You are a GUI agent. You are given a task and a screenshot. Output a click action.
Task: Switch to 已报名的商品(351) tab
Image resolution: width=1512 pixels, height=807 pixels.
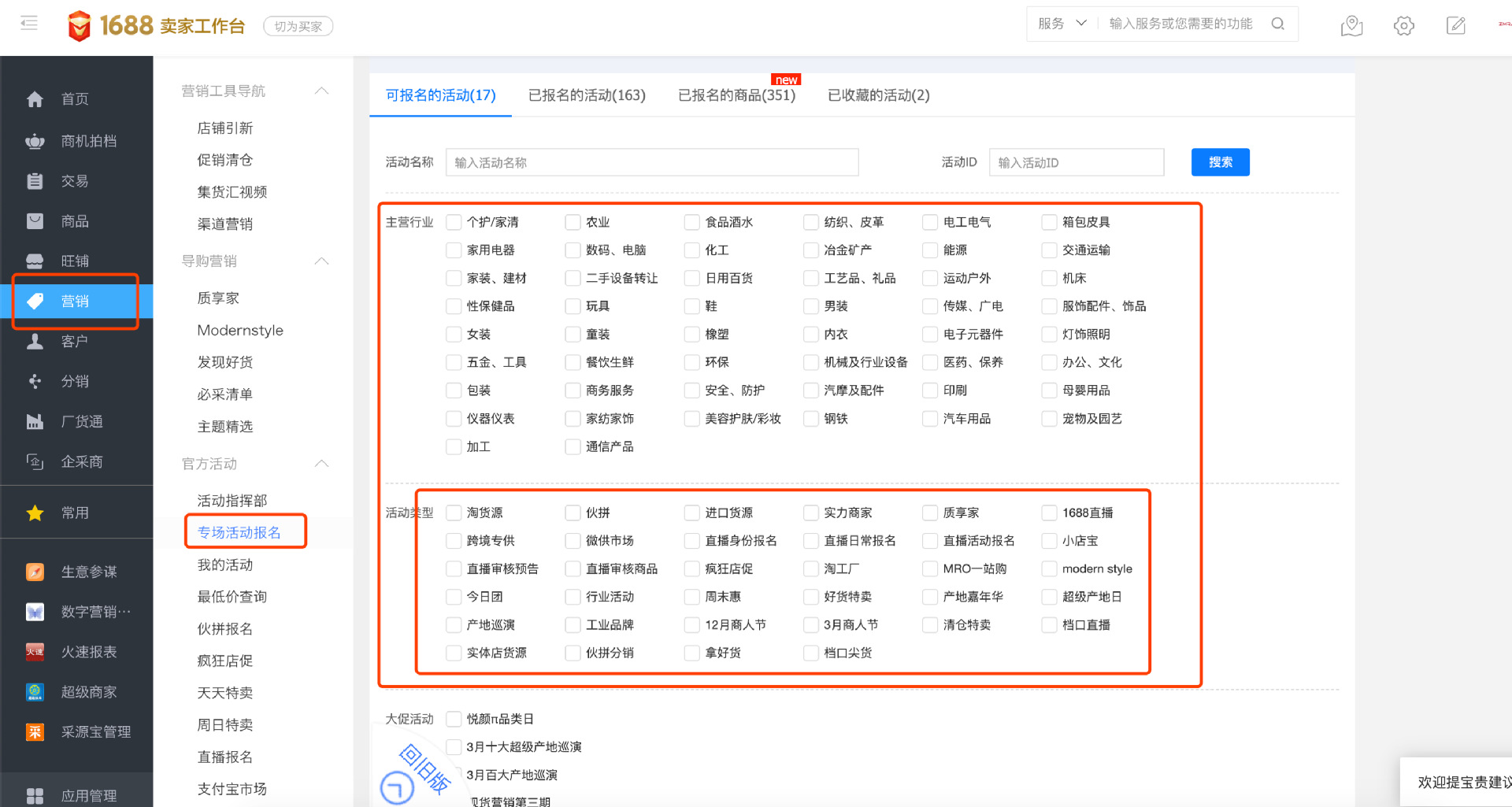point(737,95)
